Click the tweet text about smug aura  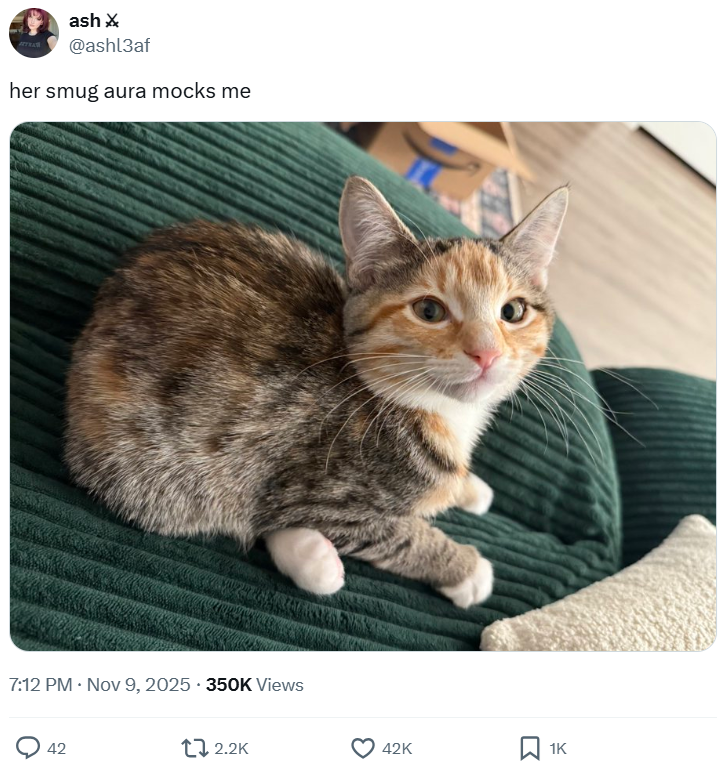tap(130, 91)
